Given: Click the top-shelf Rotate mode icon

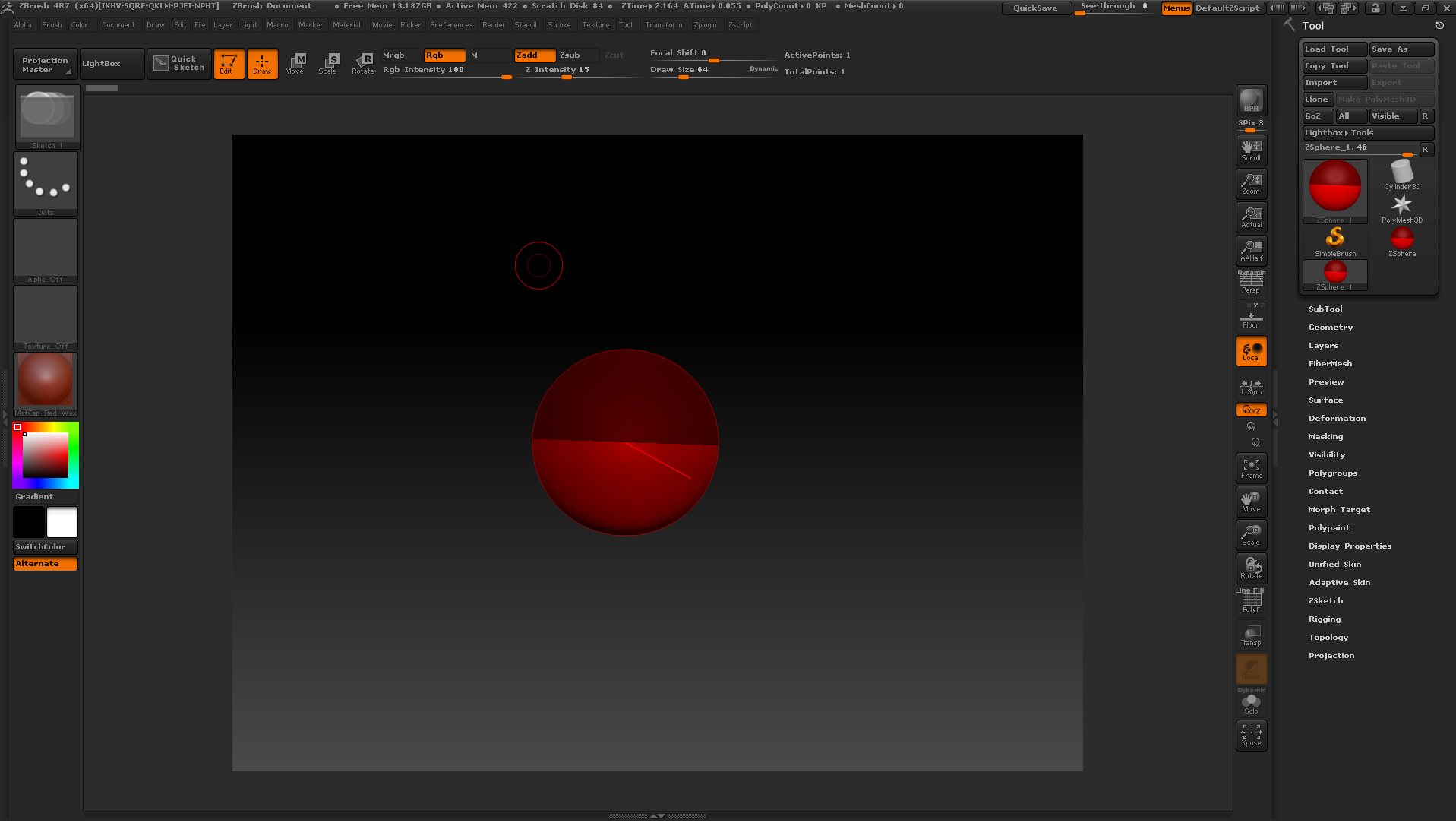Looking at the screenshot, I should [x=362, y=64].
